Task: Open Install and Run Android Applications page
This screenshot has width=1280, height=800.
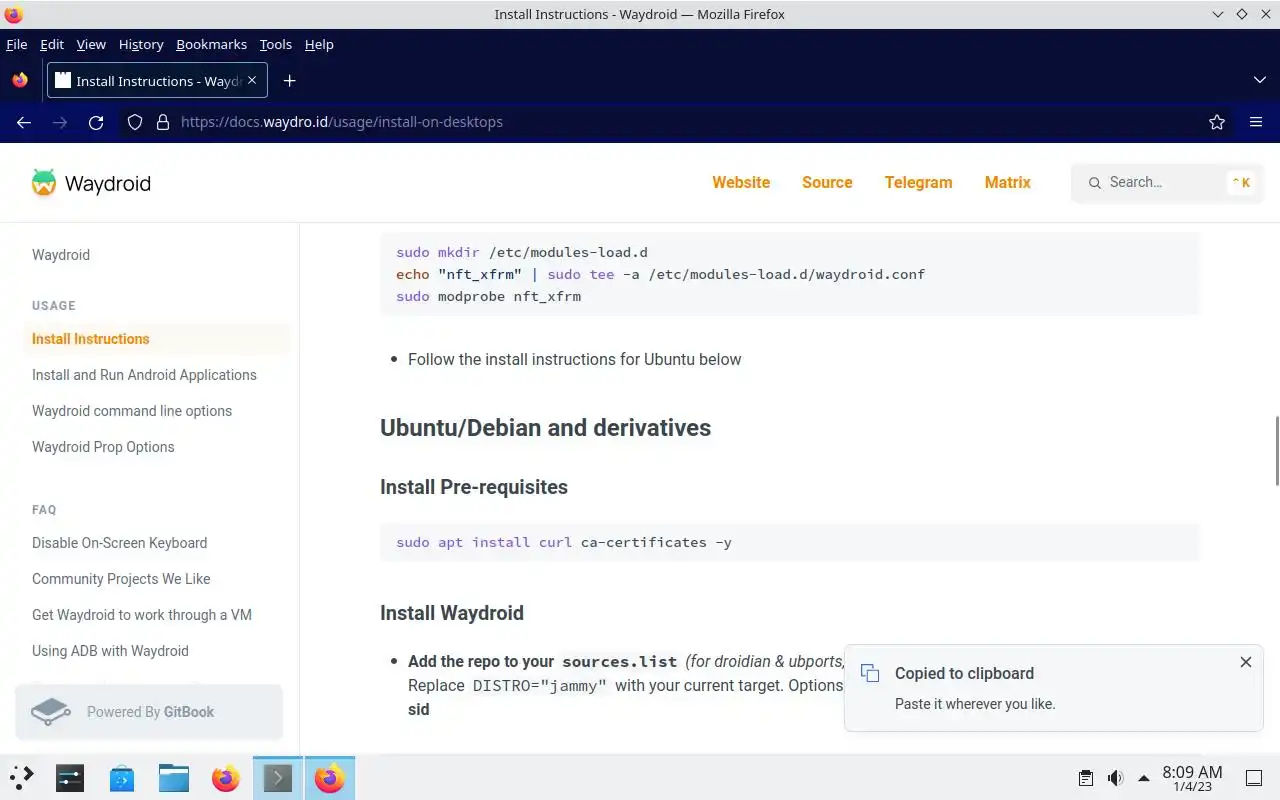Action: pos(144,375)
